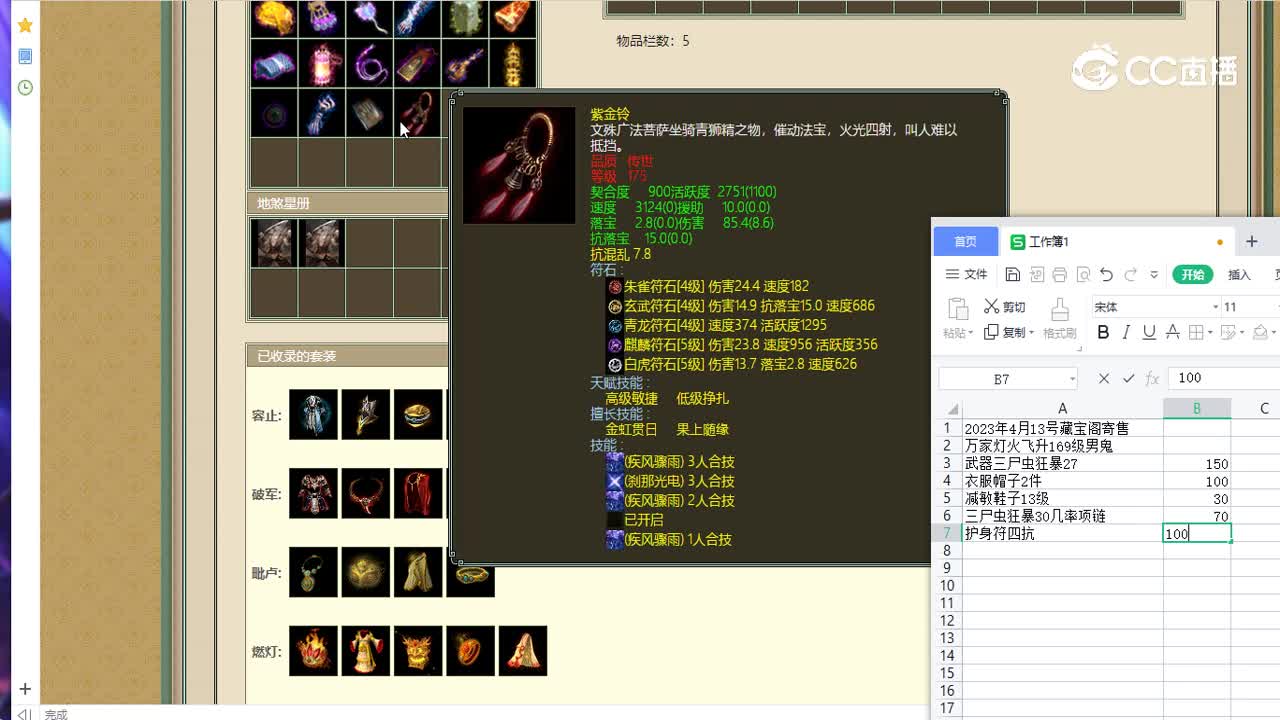1280x720 pixels.
Task: Click the blue bookmark icon in sidebar
Action: 25,57
